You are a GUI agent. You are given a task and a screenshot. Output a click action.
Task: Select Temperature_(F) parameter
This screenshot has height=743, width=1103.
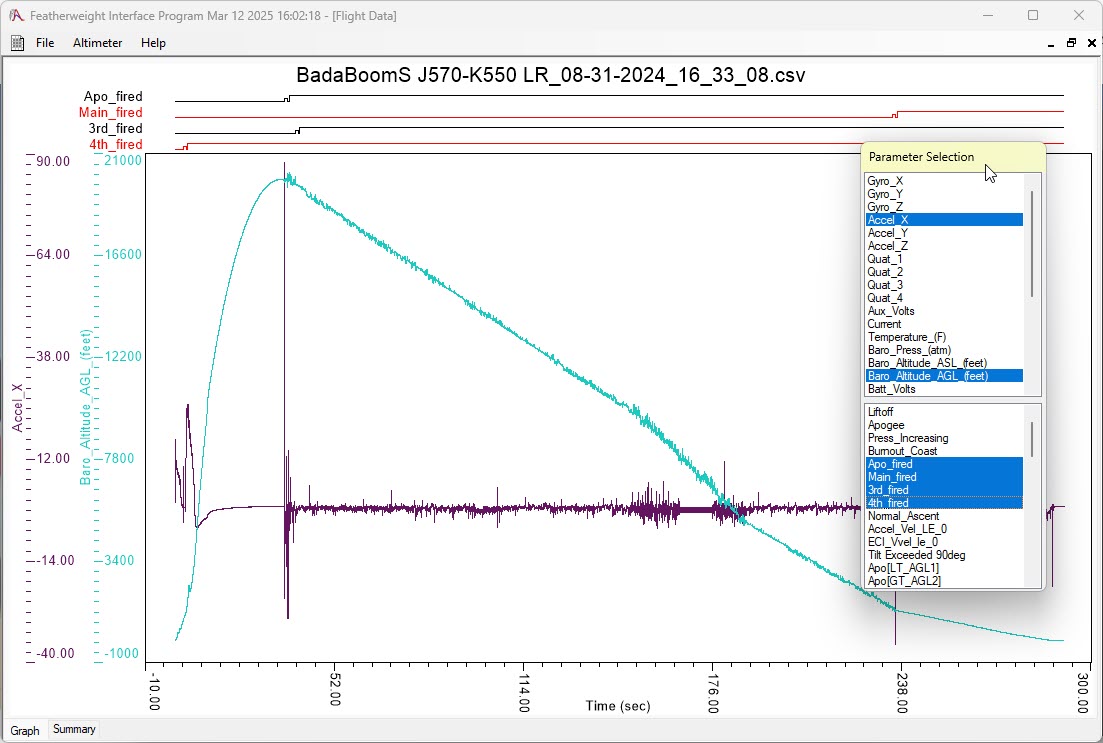[x=904, y=337]
